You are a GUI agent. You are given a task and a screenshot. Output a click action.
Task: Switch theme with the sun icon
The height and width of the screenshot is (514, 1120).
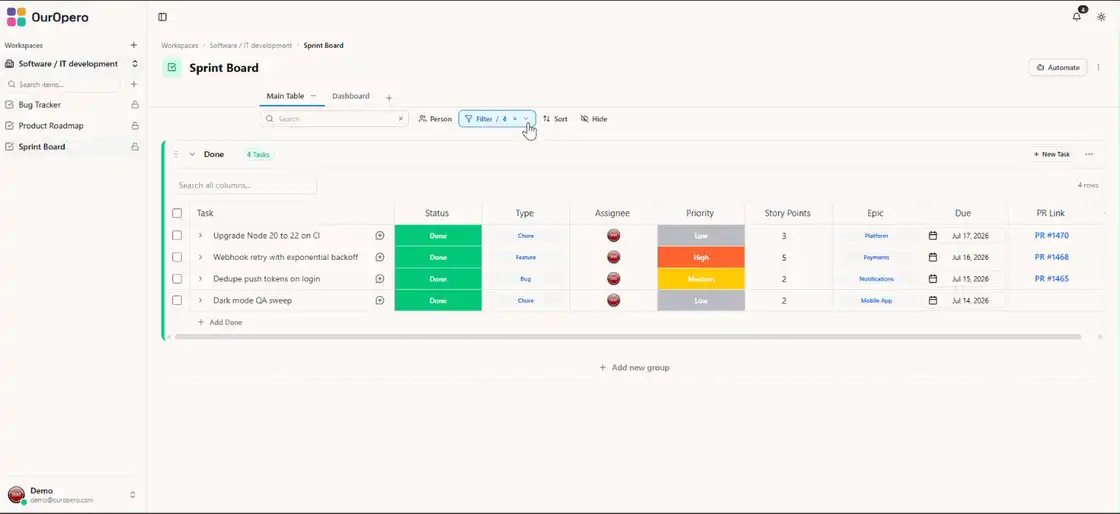(1101, 17)
